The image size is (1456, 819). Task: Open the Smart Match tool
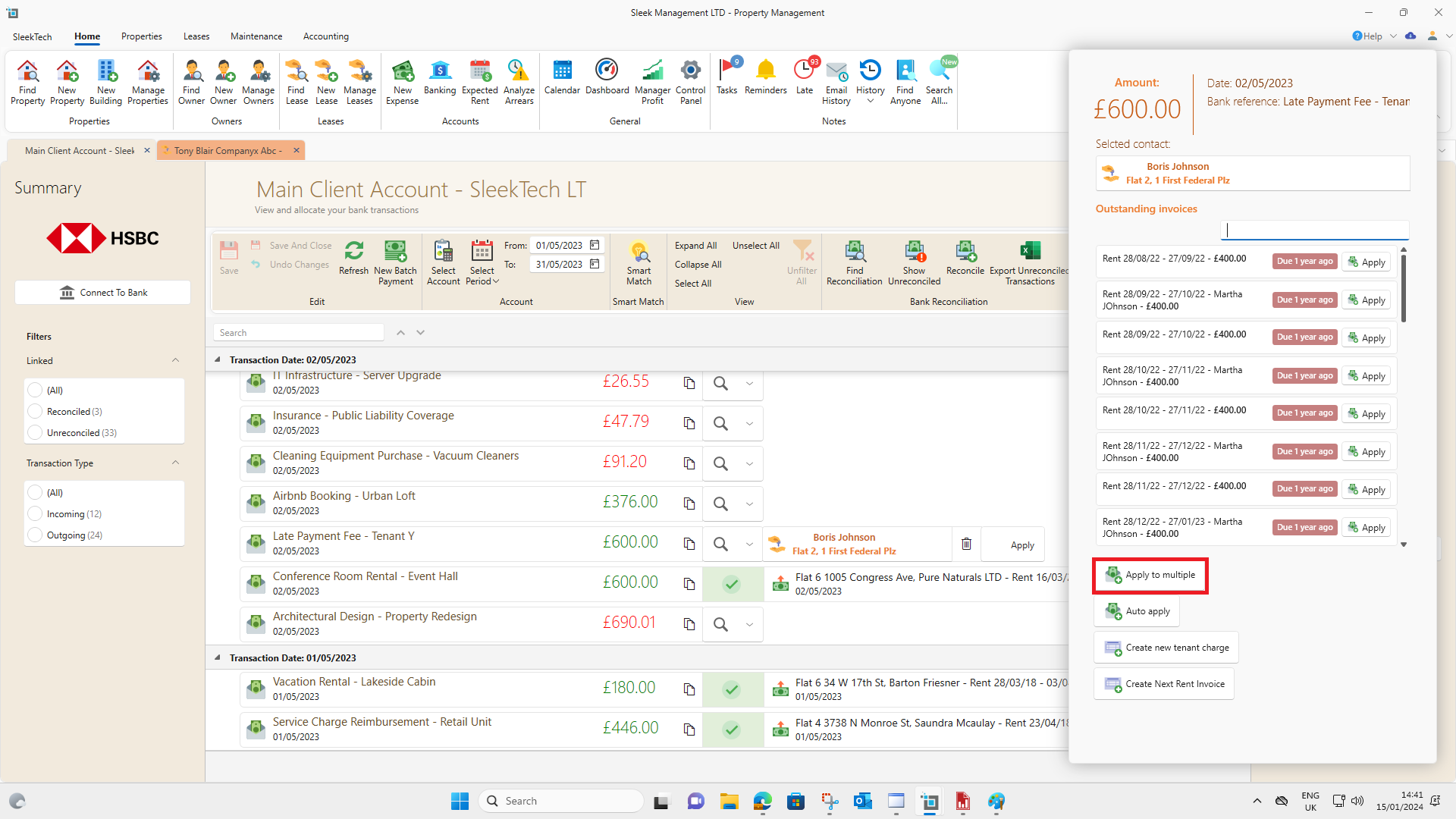coord(639,262)
